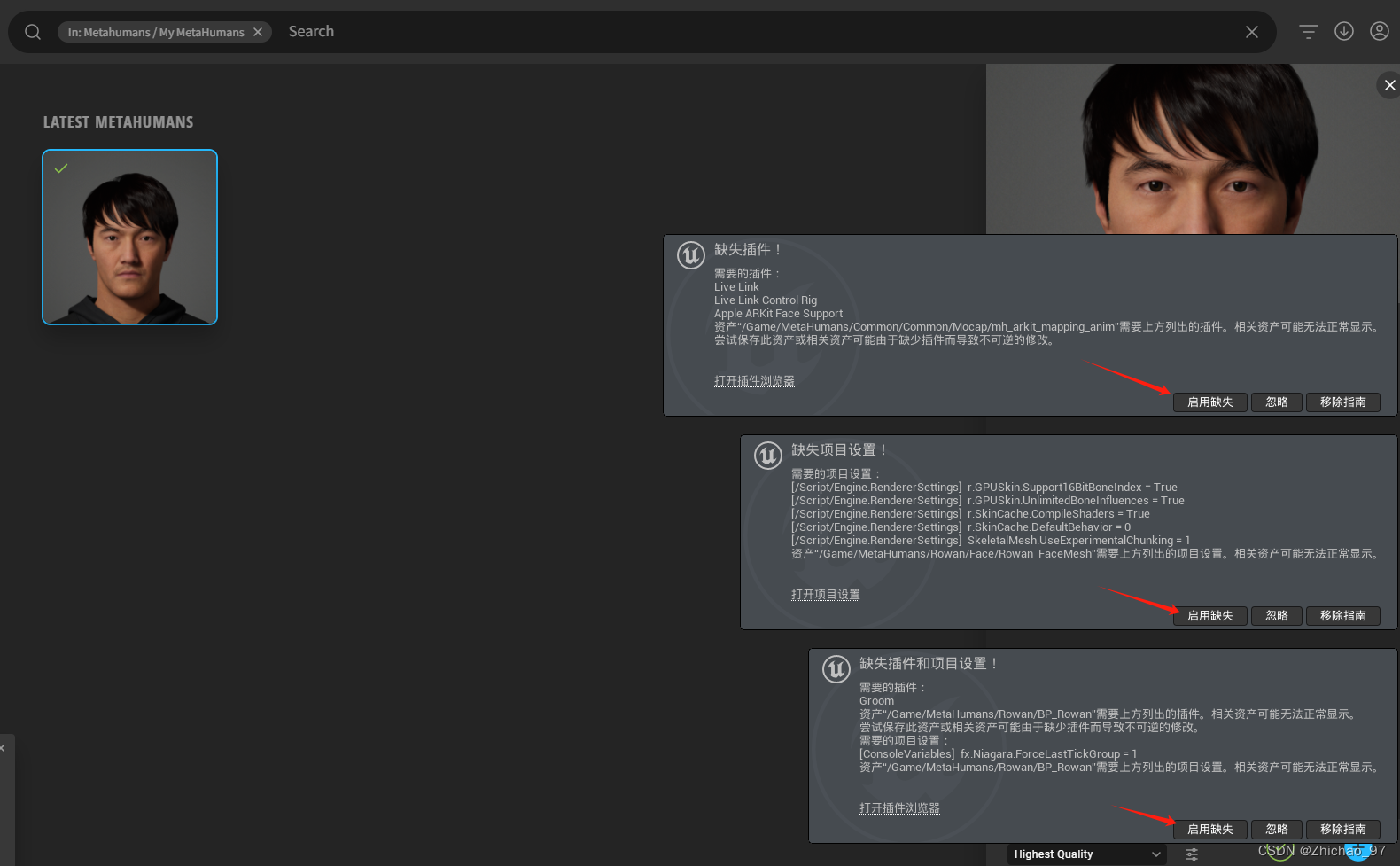1400x866 pixels.
Task: Click the 缺失项目设置！ dialog title
Action: 840,450
